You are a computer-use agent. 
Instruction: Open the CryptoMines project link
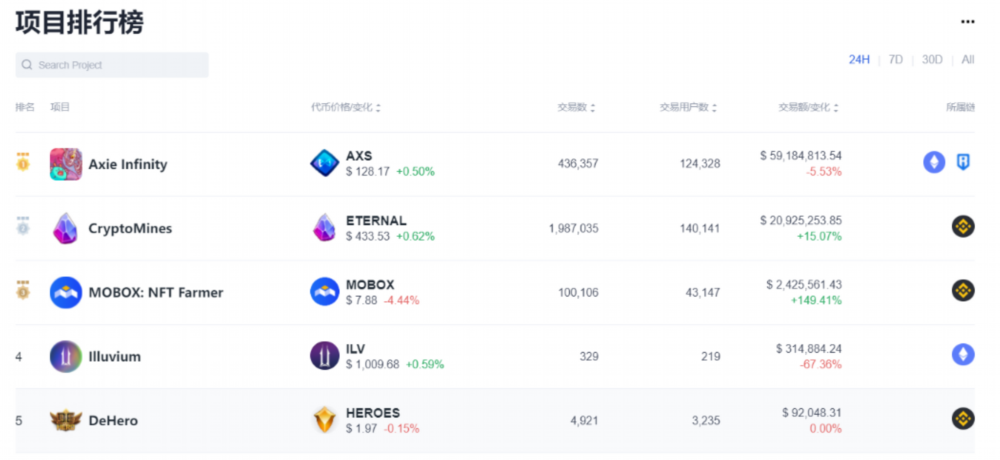click(x=130, y=228)
